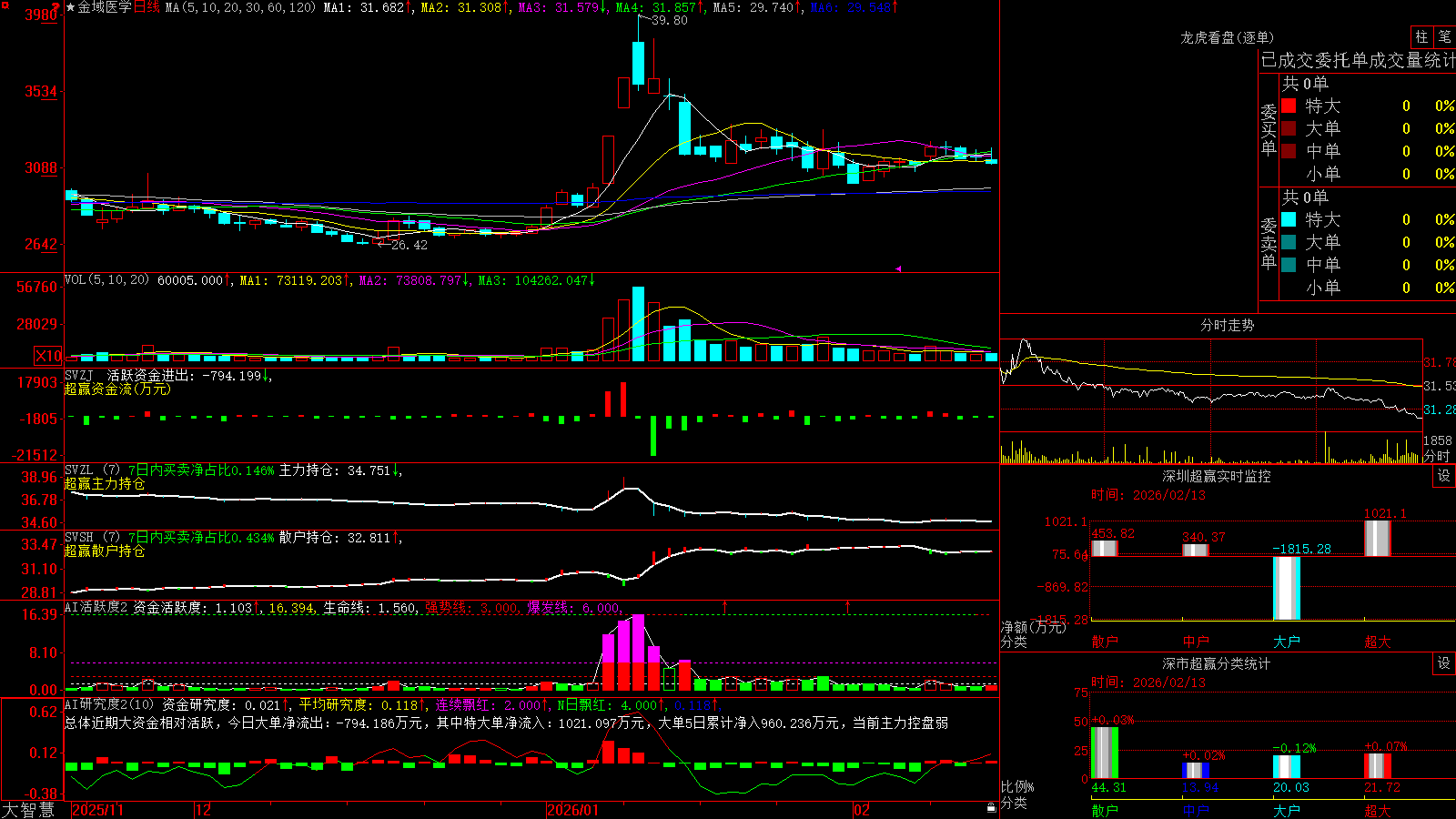Click the dark red 大单 buy order swatch
The width and height of the screenshot is (1456, 819).
coord(1289,128)
